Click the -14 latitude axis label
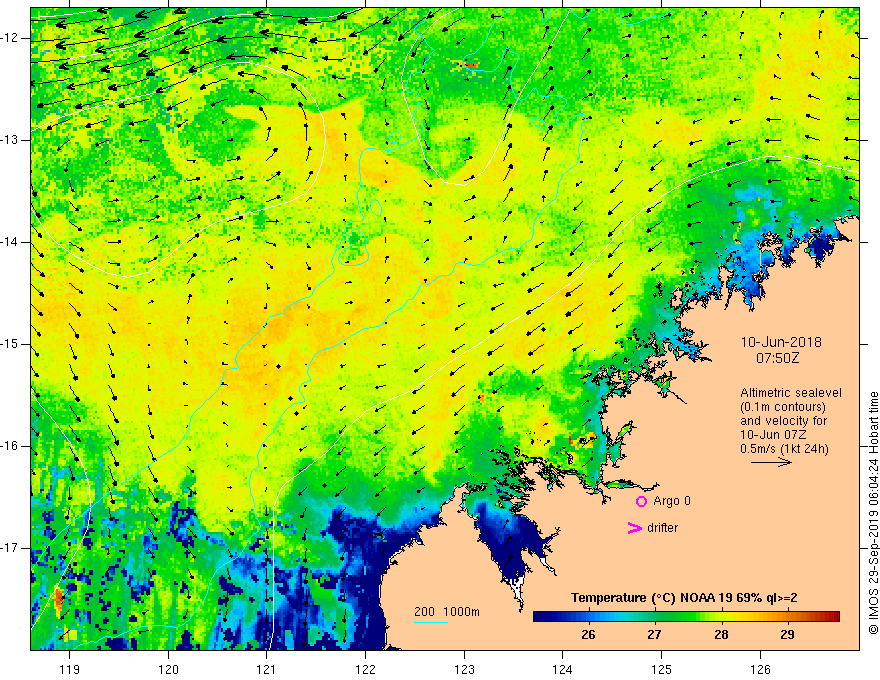Screen dimensions: 880x680 (11, 242)
